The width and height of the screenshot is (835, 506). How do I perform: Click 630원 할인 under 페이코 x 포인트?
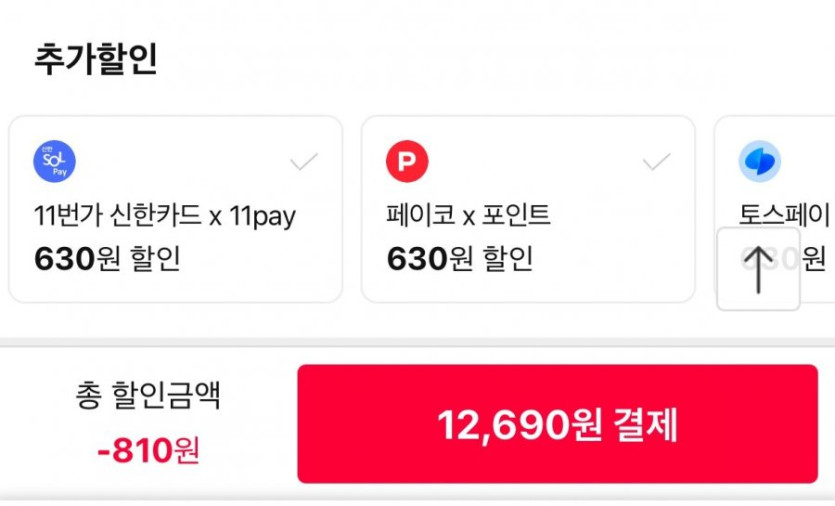(x=460, y=259)
